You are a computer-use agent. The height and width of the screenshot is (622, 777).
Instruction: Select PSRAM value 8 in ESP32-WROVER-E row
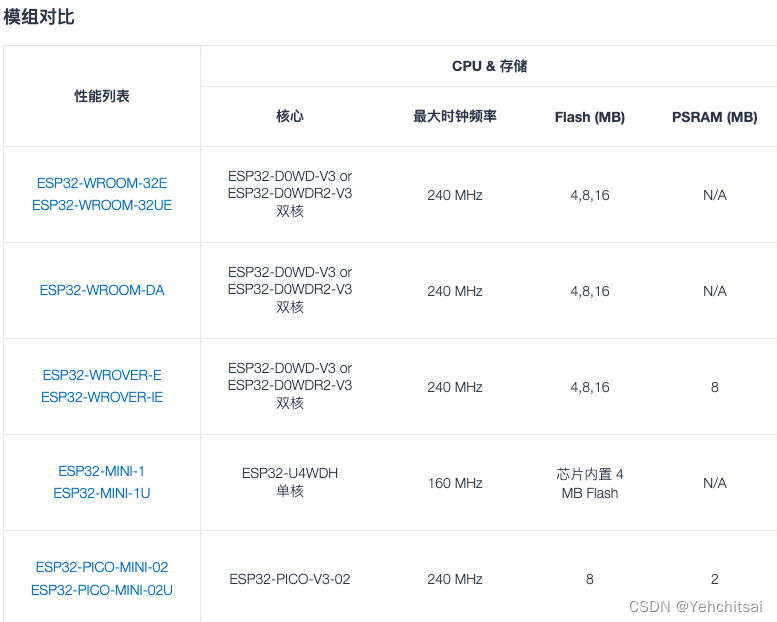click(715, 387)
